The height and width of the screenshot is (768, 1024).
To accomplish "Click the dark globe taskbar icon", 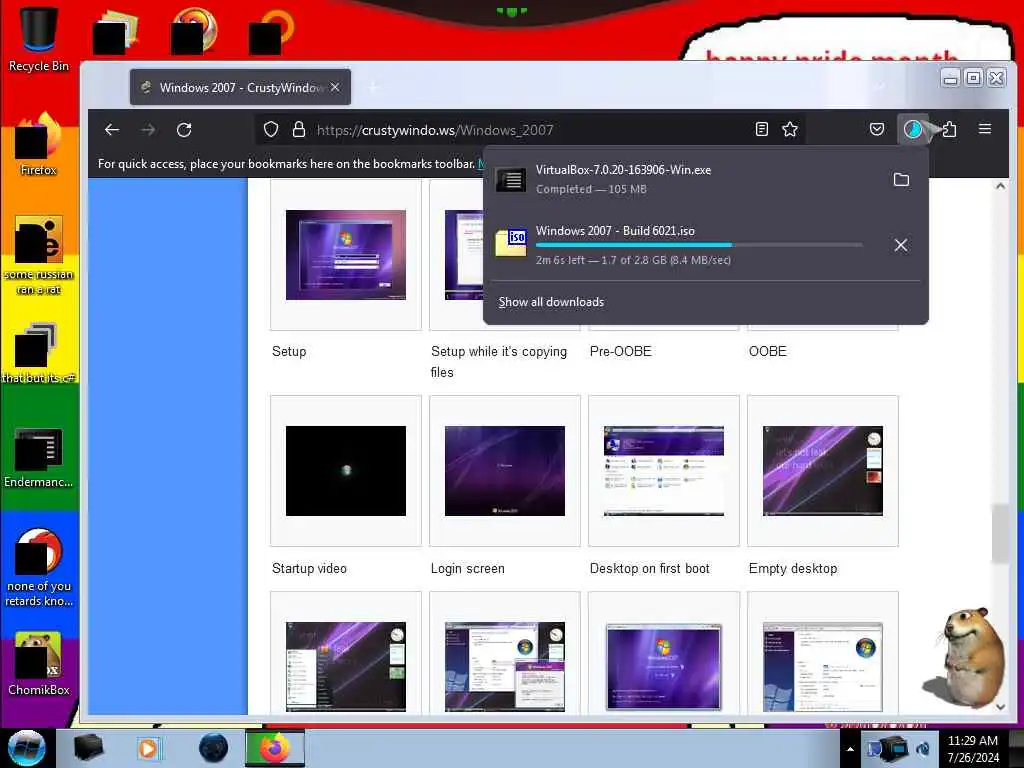I will (213, 748).
